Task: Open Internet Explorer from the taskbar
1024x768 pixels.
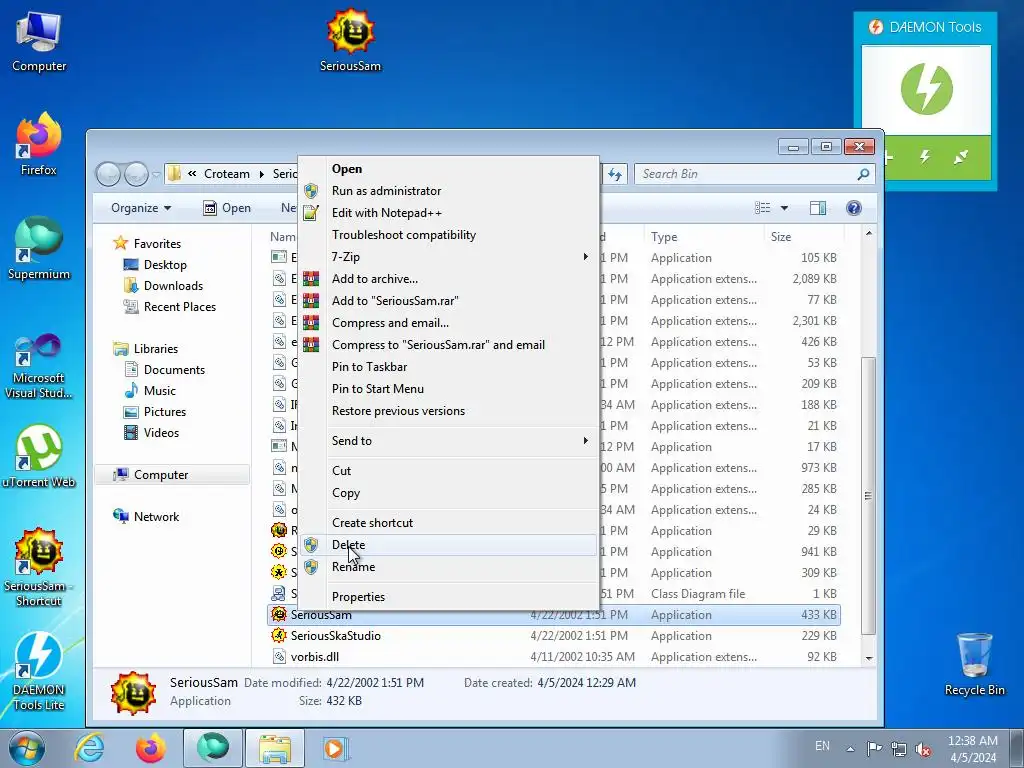Action: click(x=89, y=748)
